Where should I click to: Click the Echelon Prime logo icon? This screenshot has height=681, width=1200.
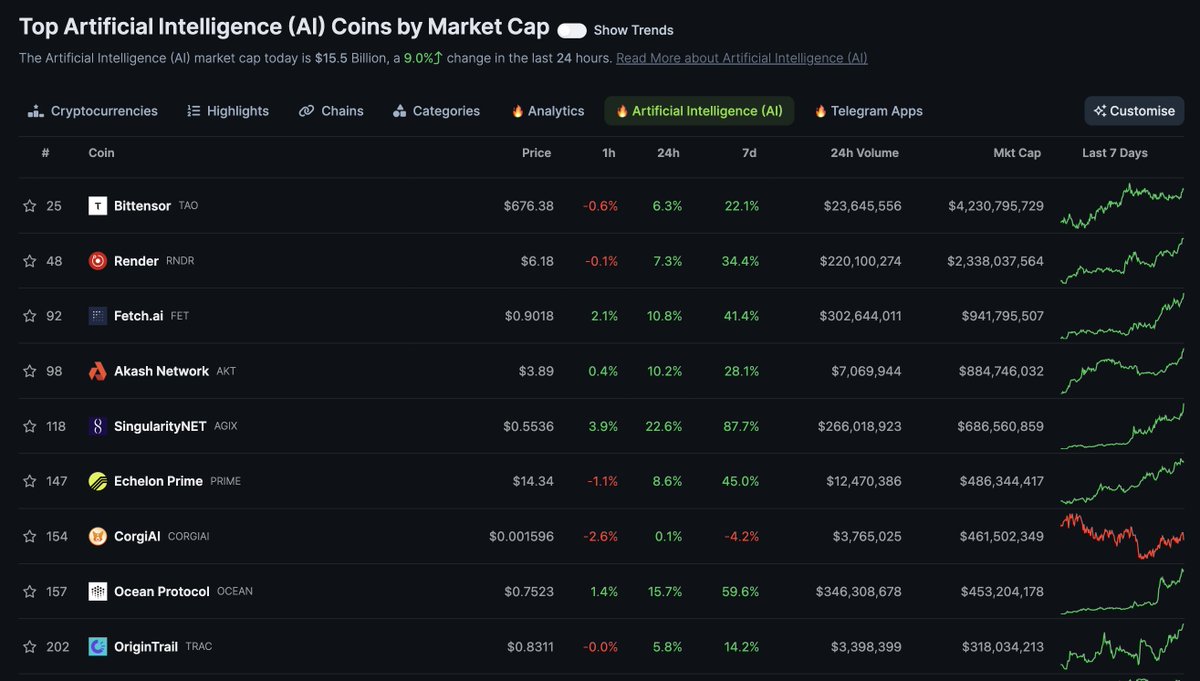click(x=98, y=481)
